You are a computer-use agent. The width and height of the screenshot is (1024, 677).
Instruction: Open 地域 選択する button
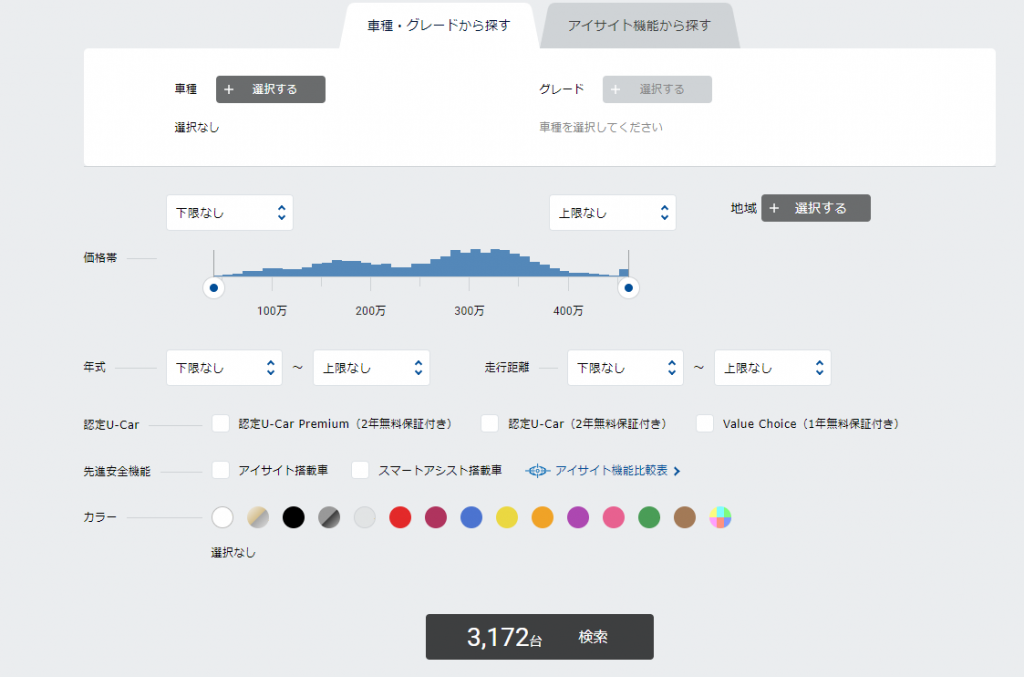pos(816,208)
